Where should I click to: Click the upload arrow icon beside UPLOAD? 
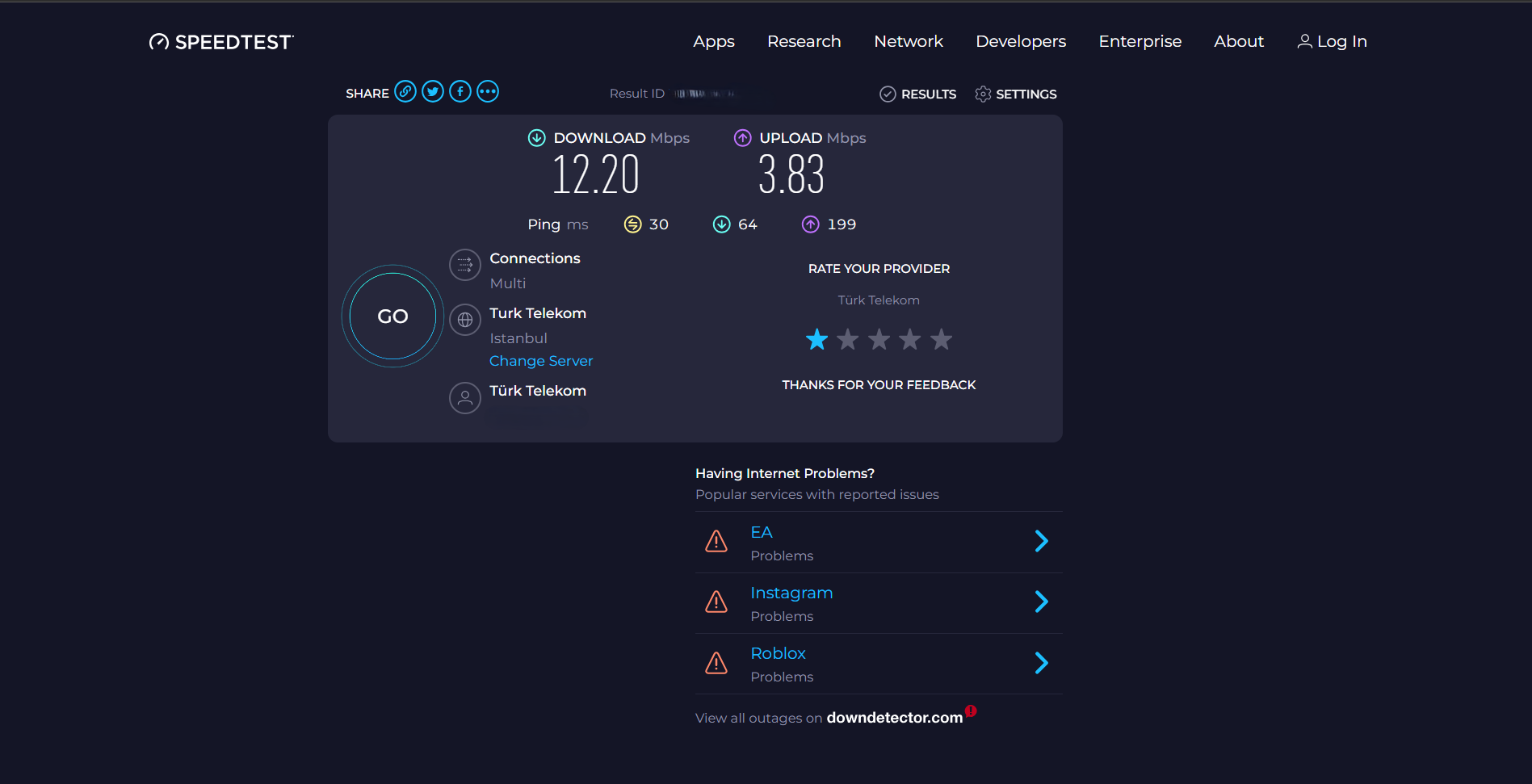[x=743, y=138]
